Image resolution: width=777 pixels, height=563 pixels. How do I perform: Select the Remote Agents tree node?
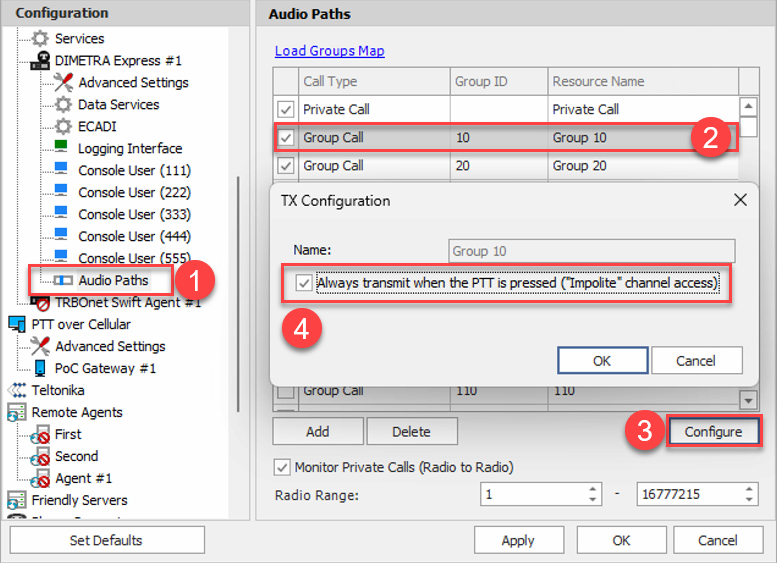point(77,413)
